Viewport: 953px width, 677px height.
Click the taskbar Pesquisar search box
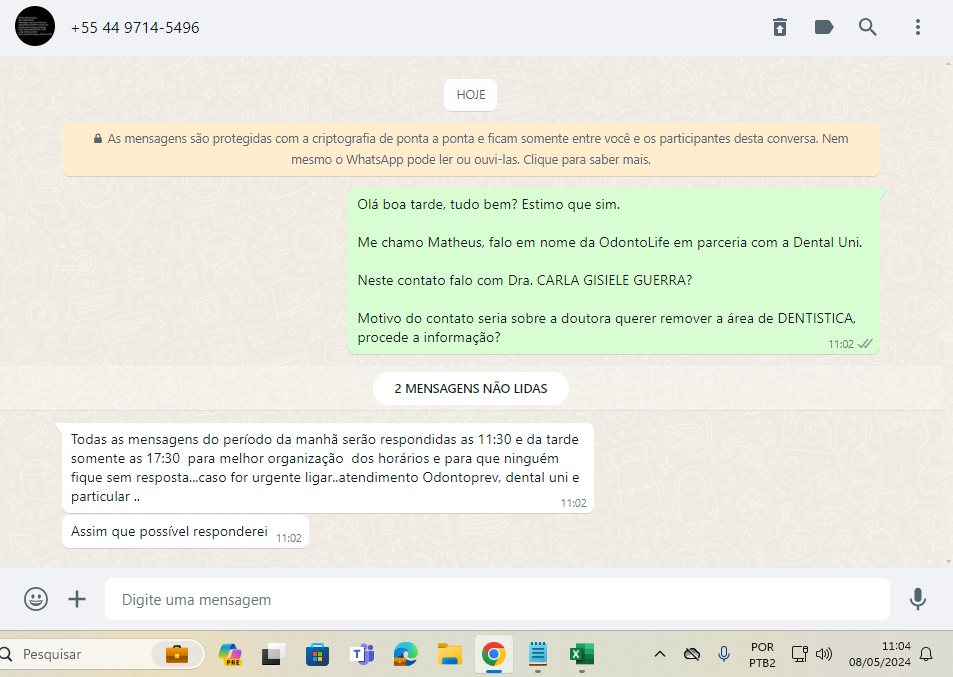coord(100,654)
